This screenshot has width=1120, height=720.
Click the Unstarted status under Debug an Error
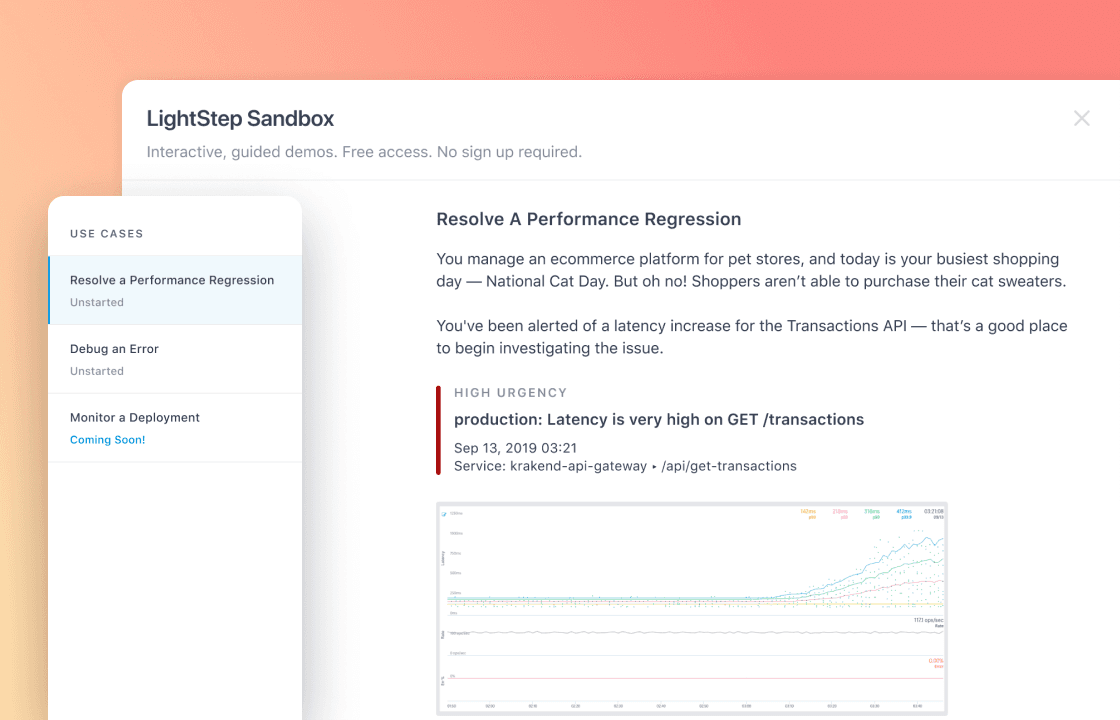point(96,371)
